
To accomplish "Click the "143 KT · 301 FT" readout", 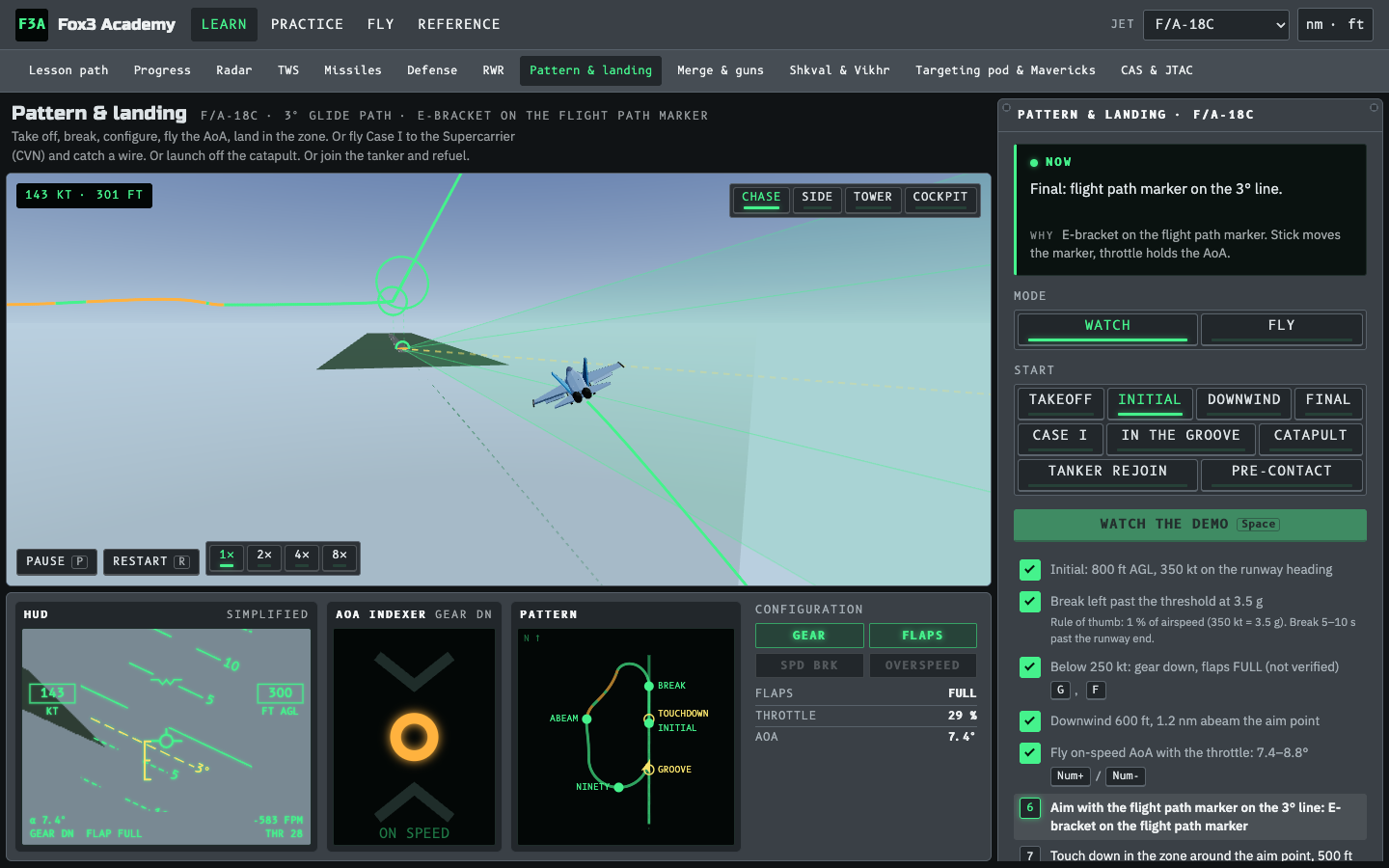I will tap(85, 196).
